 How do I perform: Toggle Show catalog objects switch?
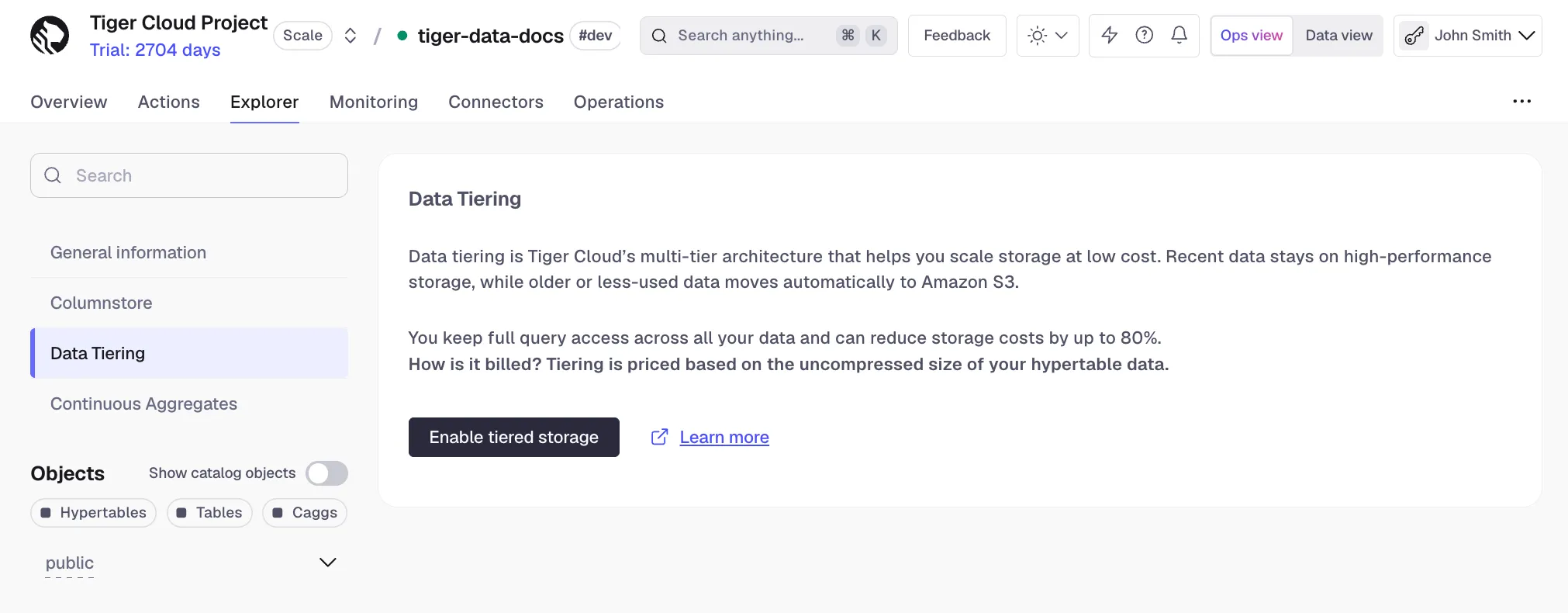(x=326, y=473)
